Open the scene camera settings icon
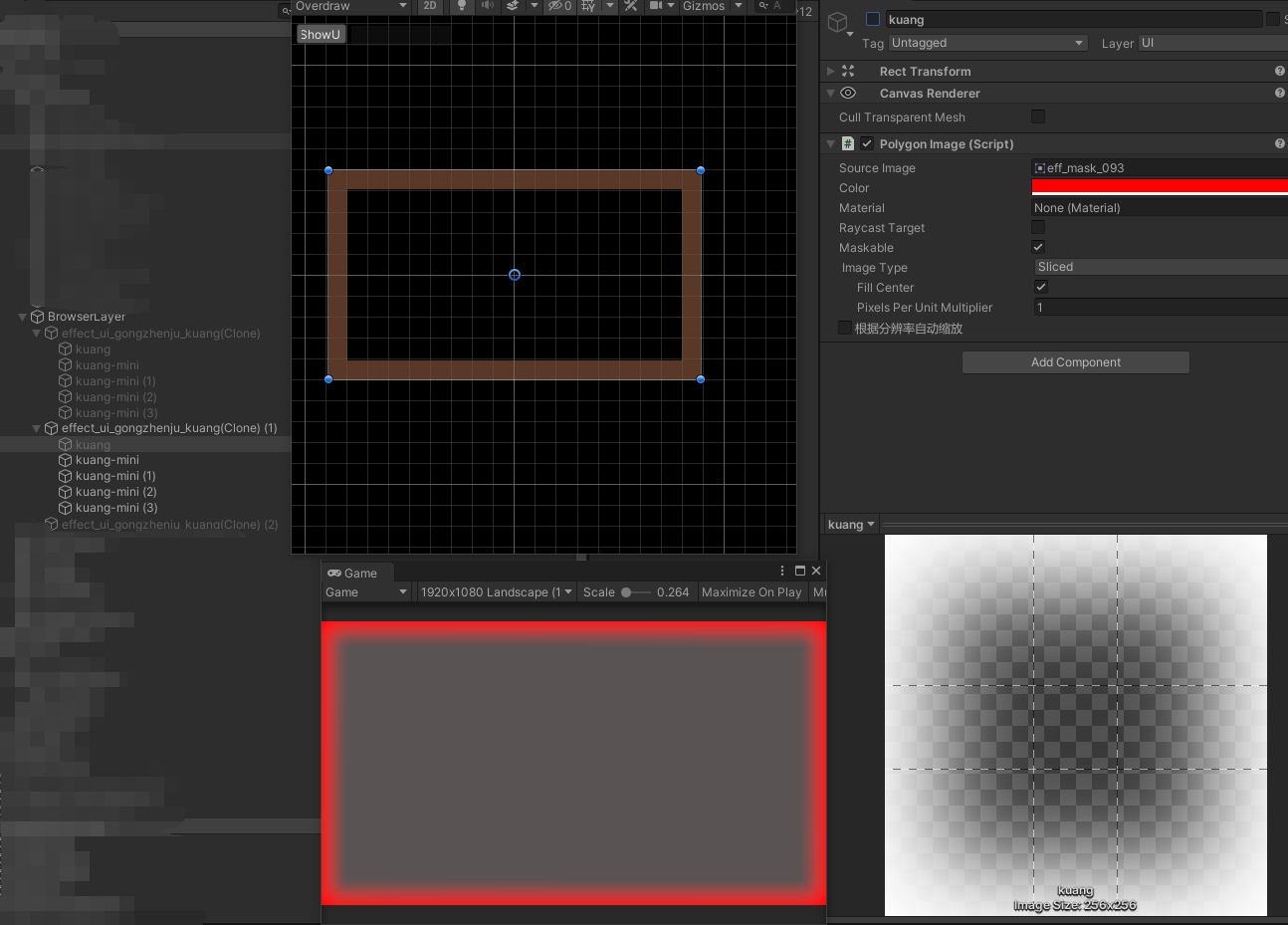 click(656, 6)
